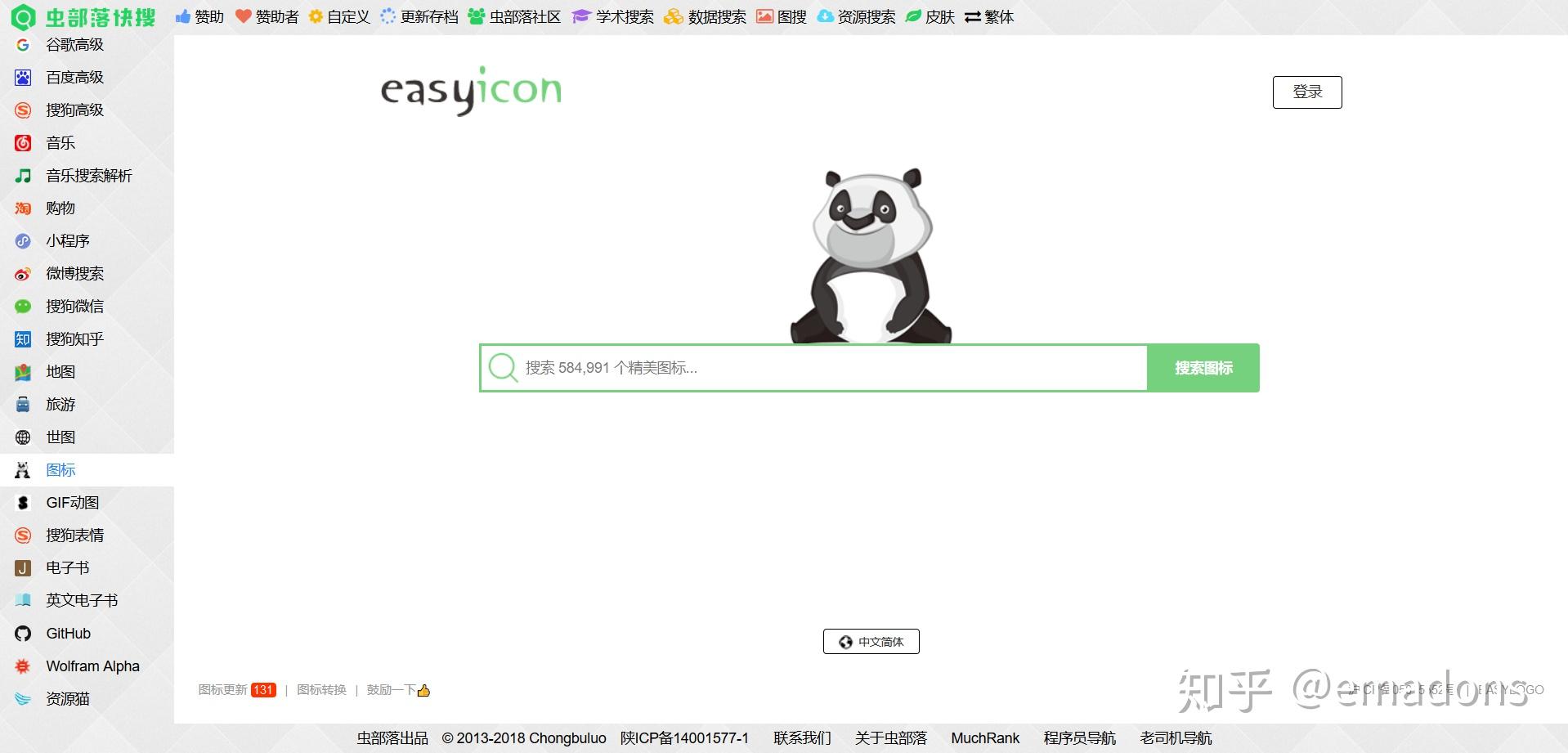Select the mini program icon beside 小程序

23,241
